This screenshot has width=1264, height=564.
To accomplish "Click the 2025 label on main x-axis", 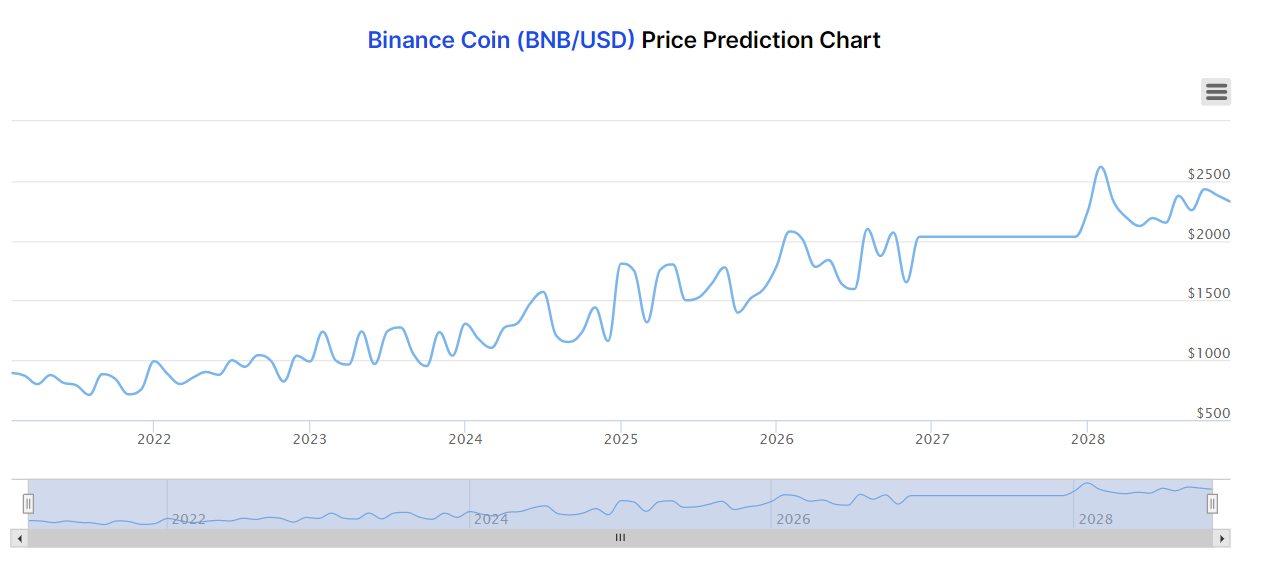I will (621, 439).
